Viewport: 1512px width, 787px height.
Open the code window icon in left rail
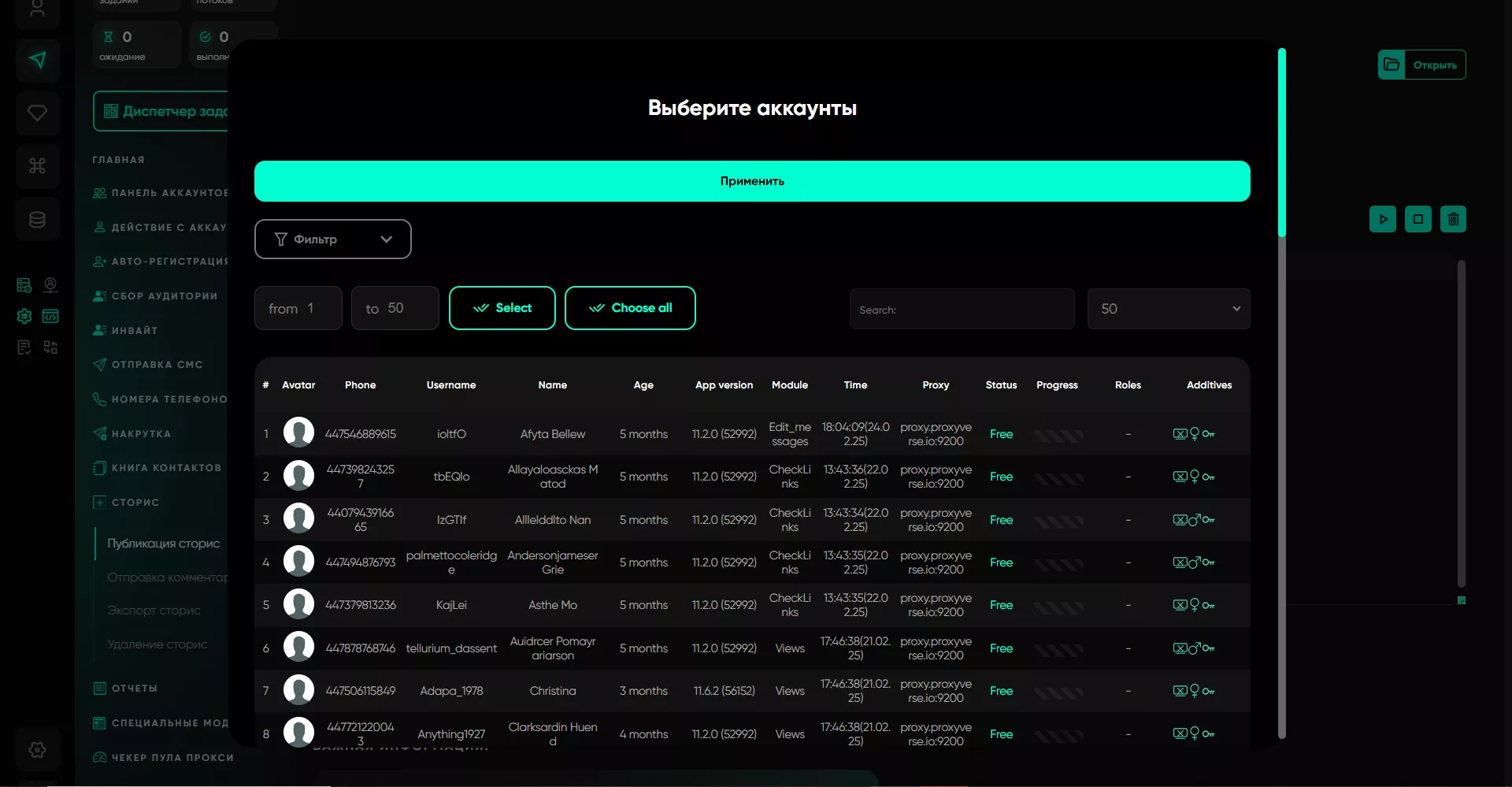pos(50,316)
